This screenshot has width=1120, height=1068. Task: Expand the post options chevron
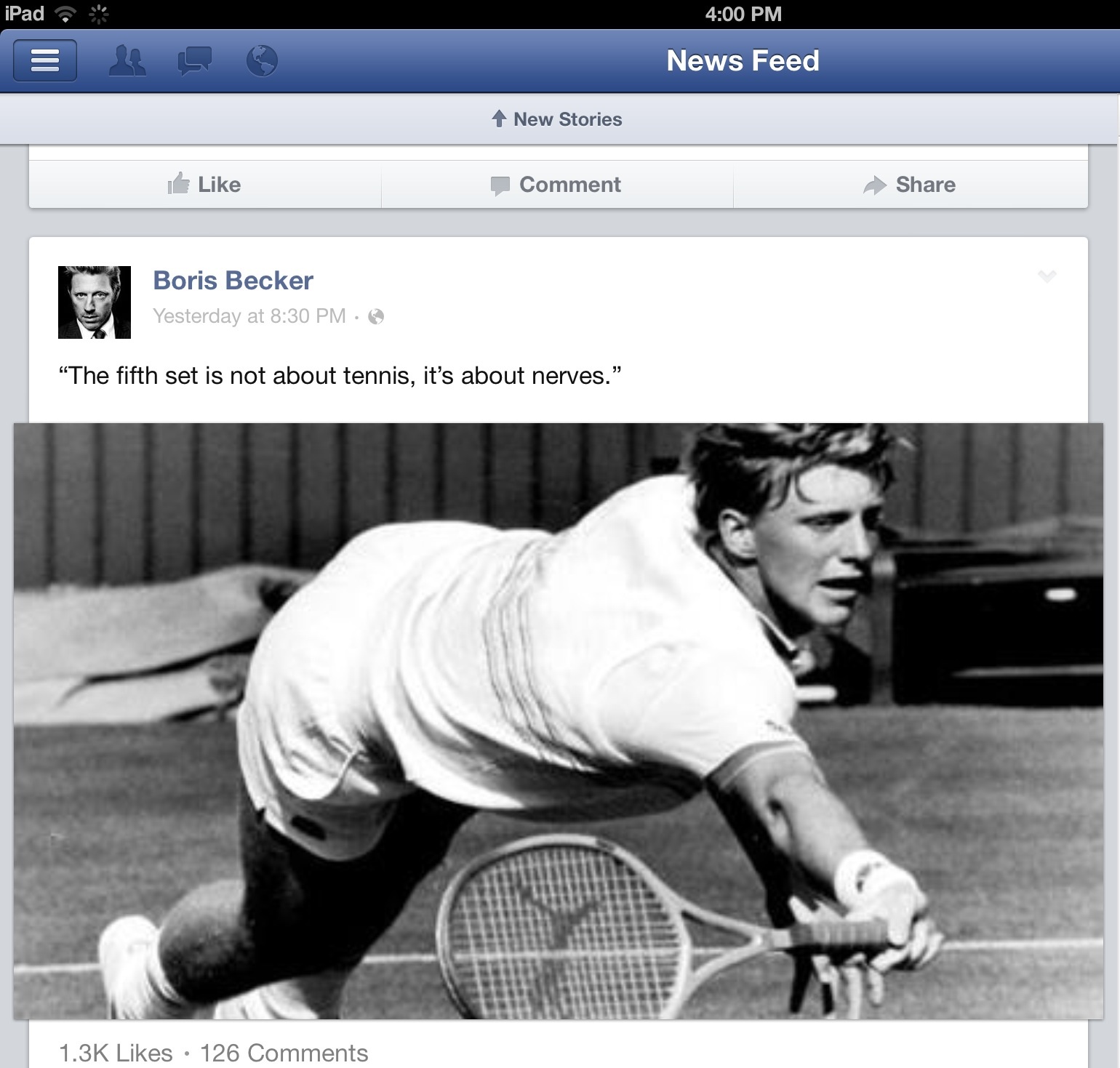[x=1047, y=276]
